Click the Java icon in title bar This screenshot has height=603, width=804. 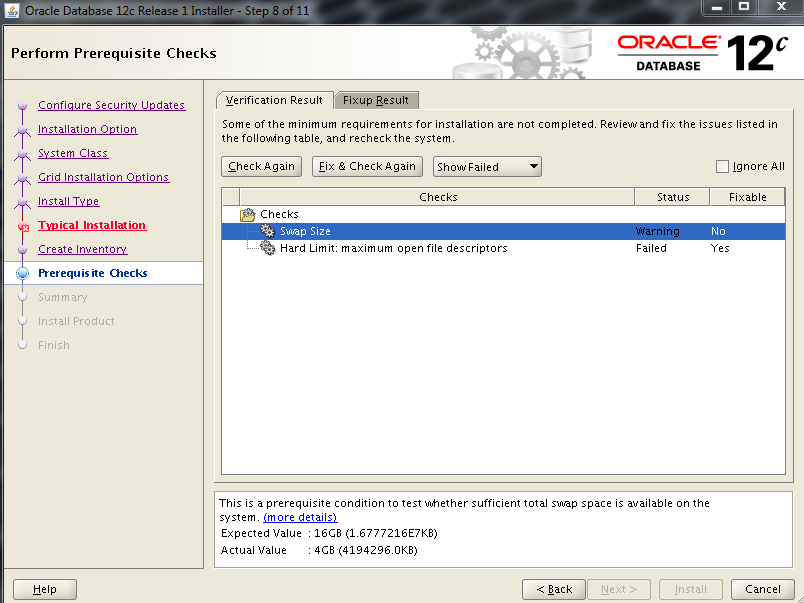click(11, 9)
